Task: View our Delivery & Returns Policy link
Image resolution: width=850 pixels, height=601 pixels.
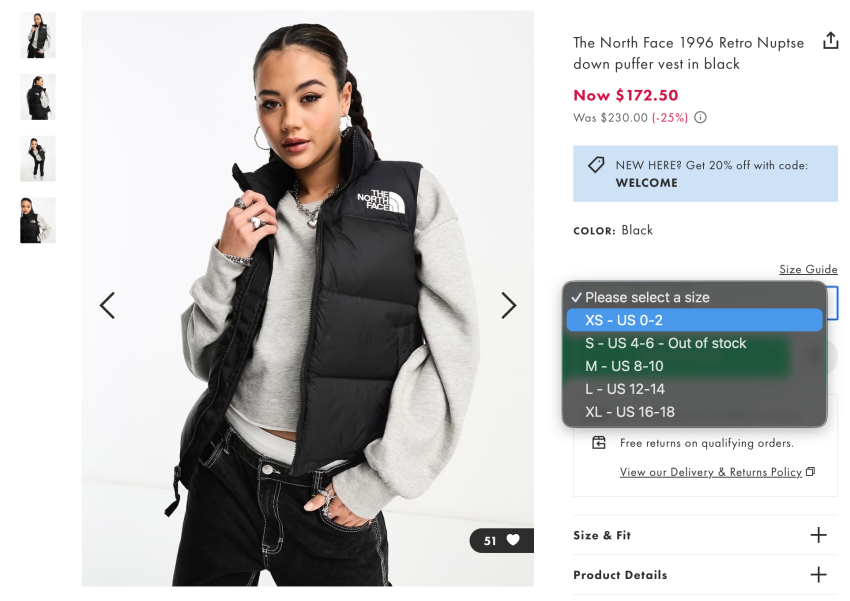Action: pos(711,472)
